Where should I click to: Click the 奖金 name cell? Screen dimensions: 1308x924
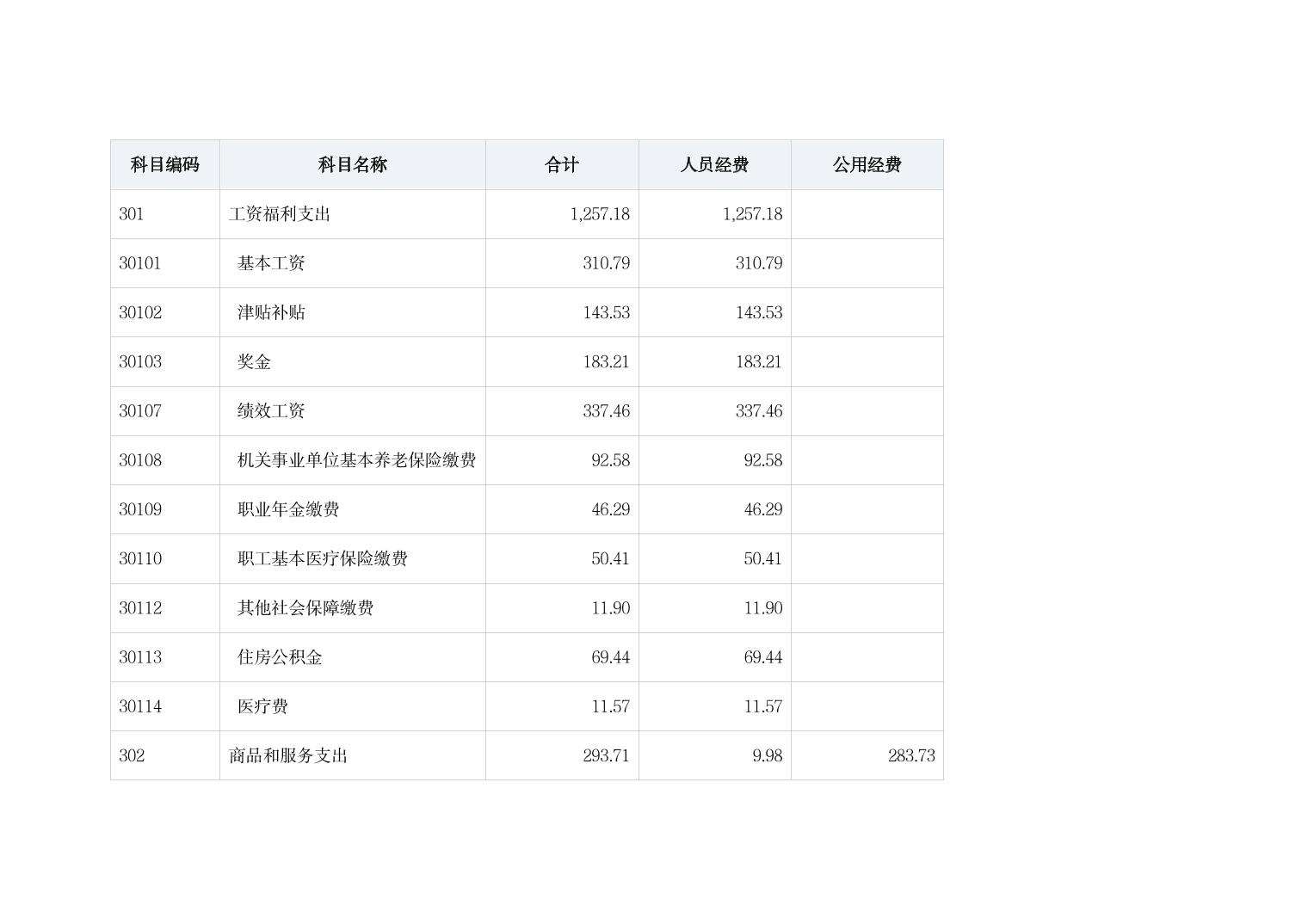[x=254, y=362]
